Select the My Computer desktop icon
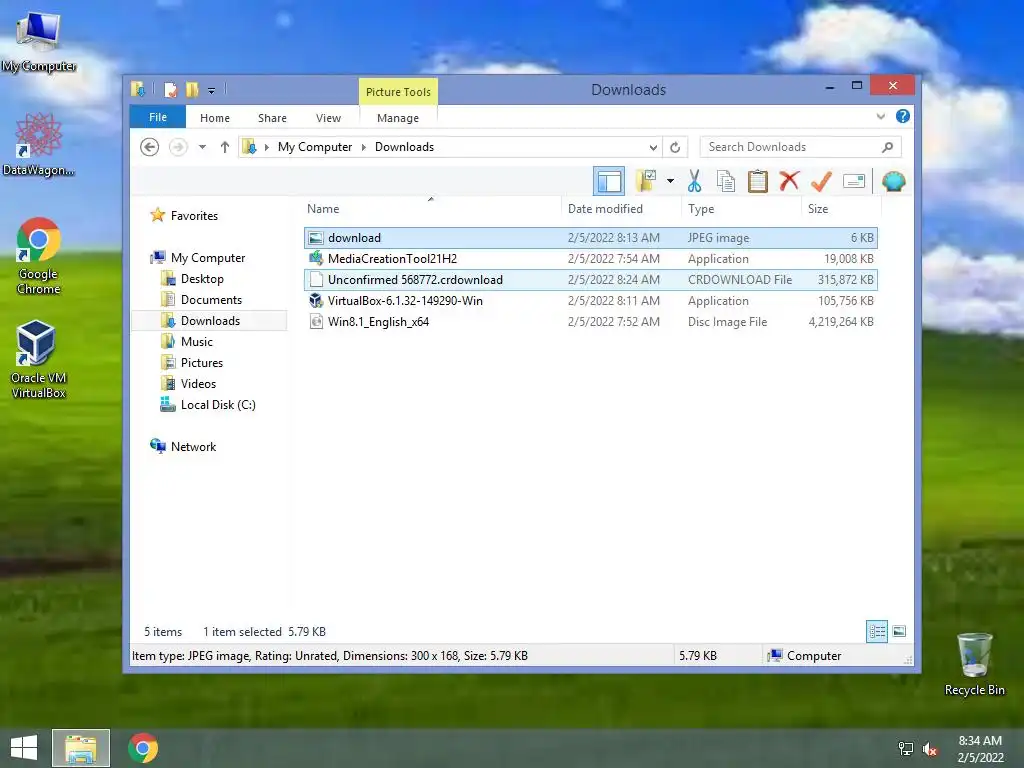 click(x=39, y=42)
